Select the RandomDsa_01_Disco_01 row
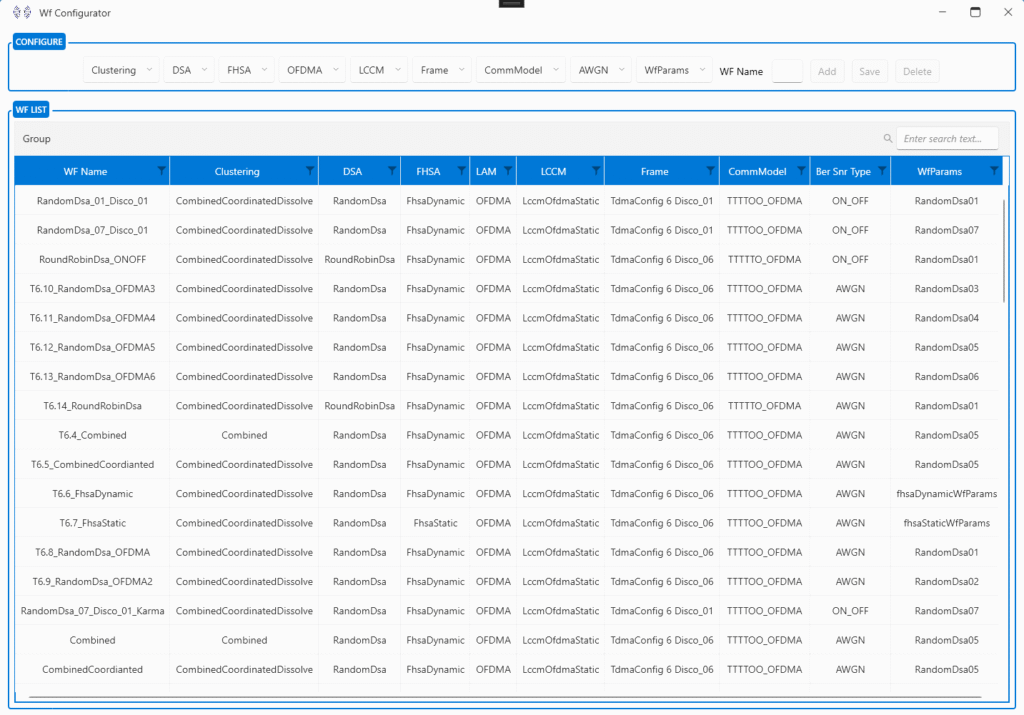1024x715 pixels. pyautogui.click(x=506, y=200)
